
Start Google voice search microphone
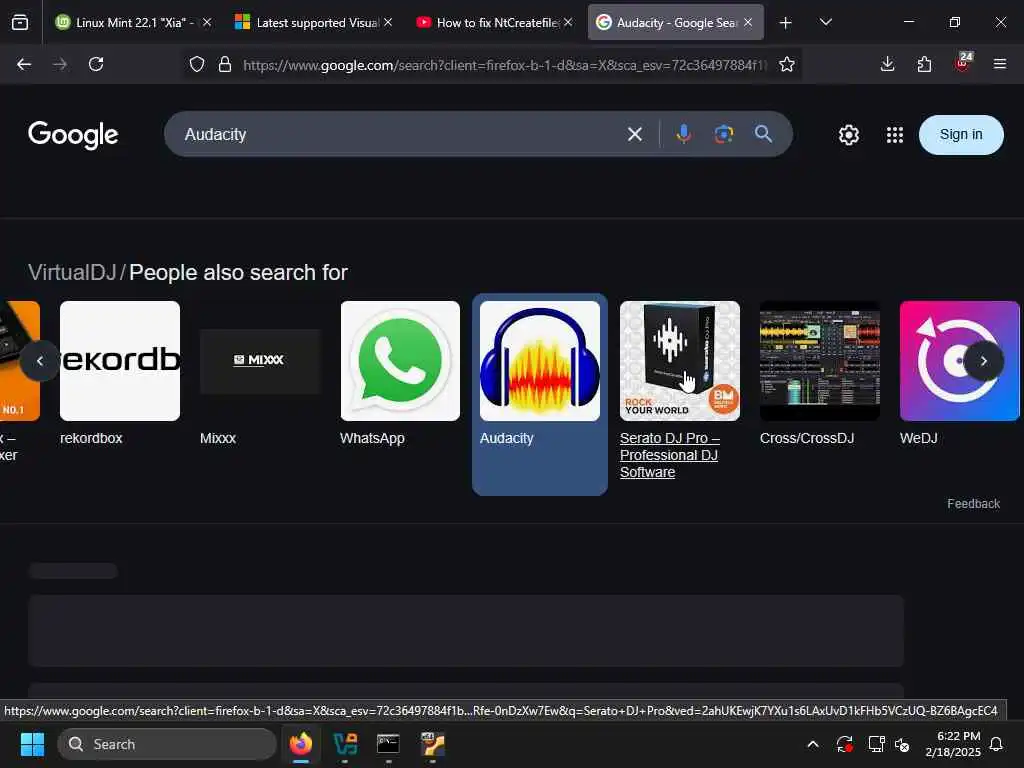point(683,135)
